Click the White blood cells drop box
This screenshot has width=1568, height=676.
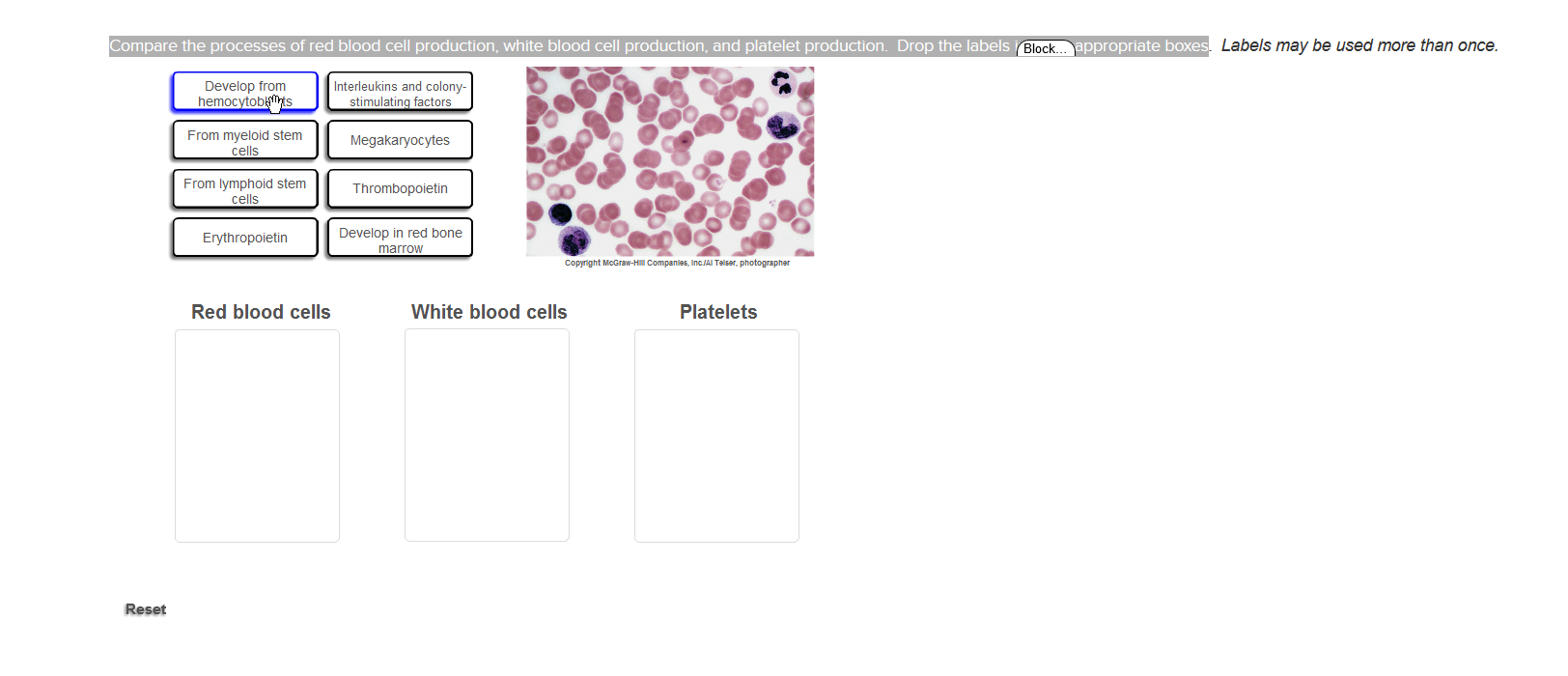487,435
